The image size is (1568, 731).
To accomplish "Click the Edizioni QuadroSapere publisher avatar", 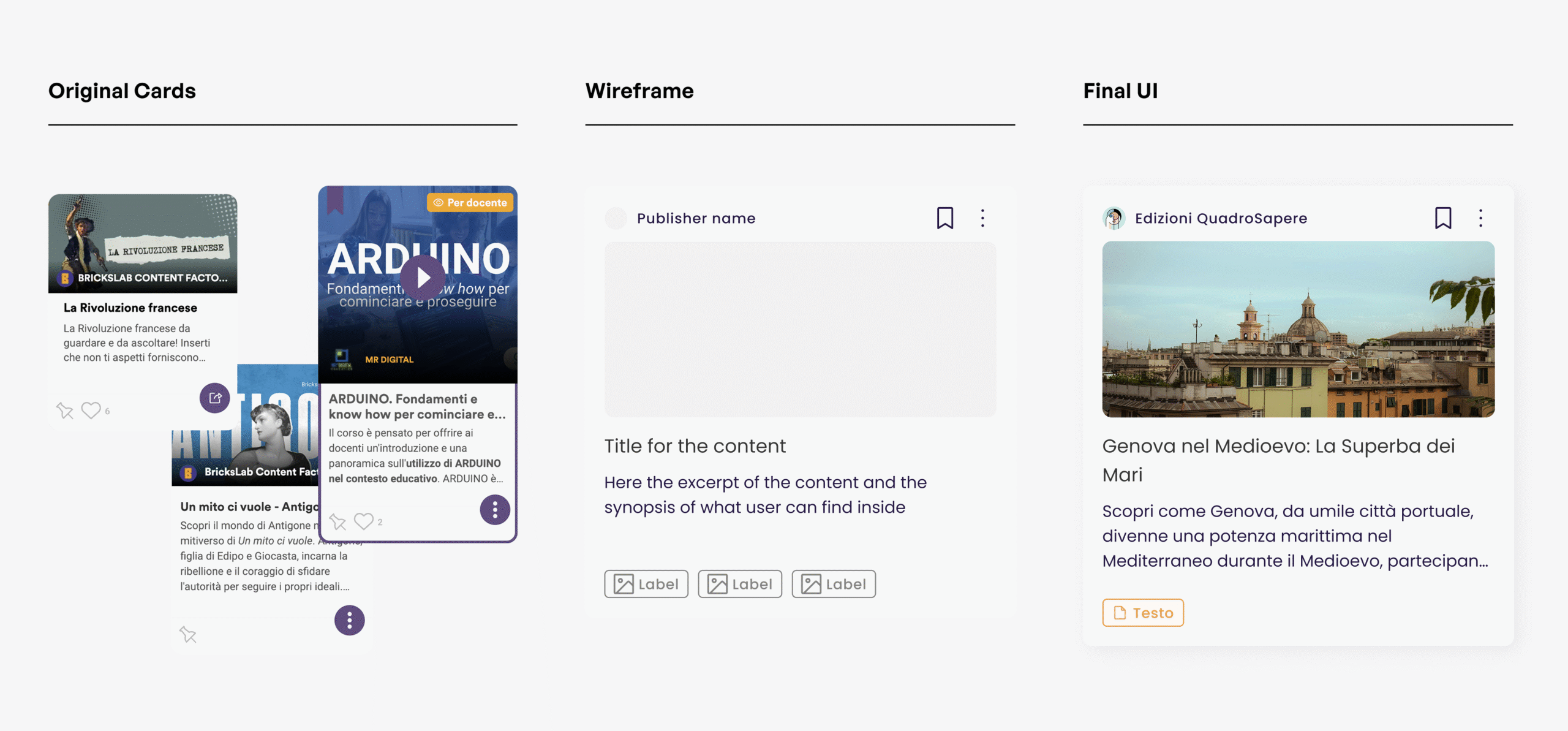I will tap(1114, 218).
